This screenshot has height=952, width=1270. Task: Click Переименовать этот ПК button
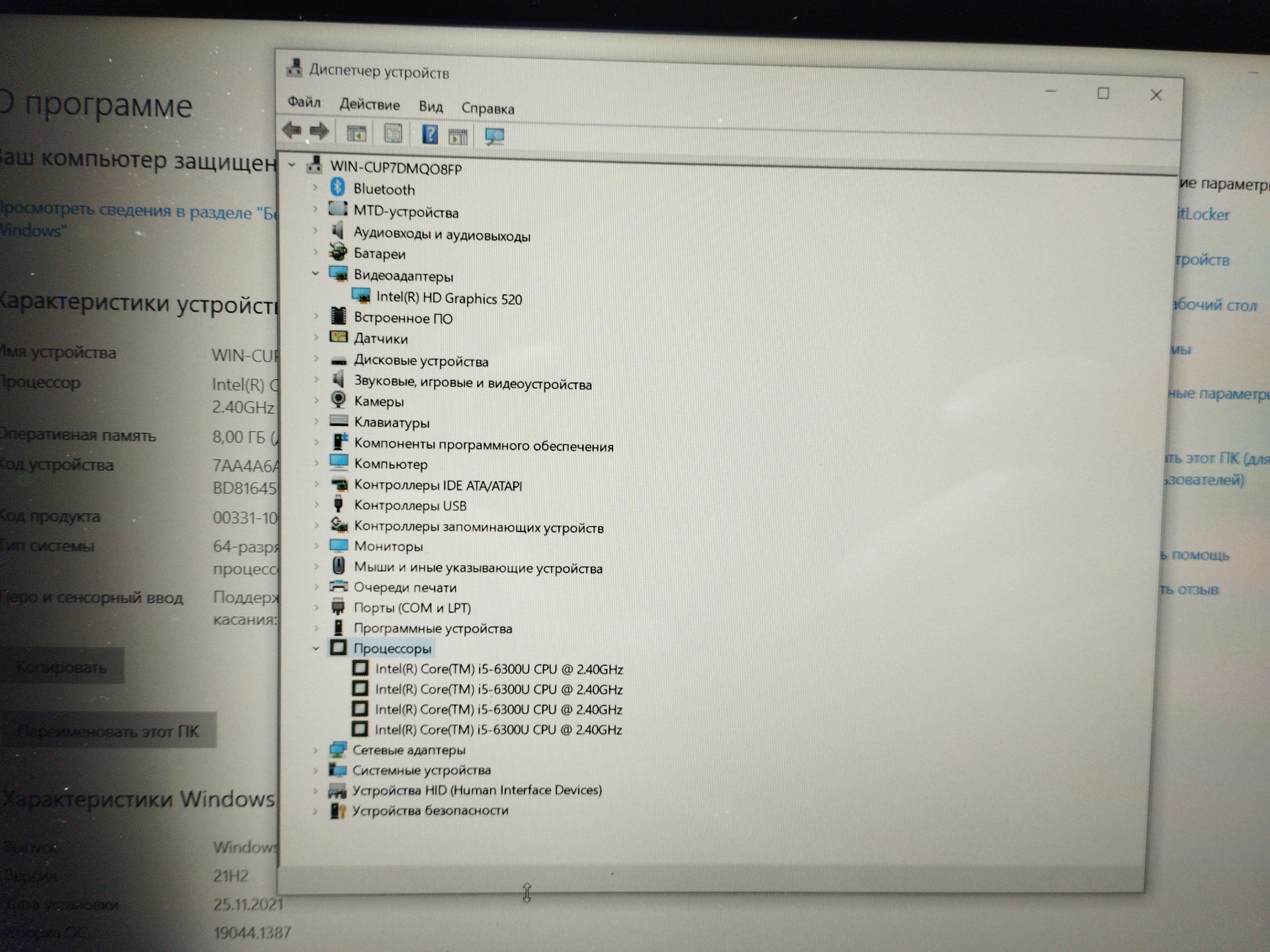coord(108,731)
